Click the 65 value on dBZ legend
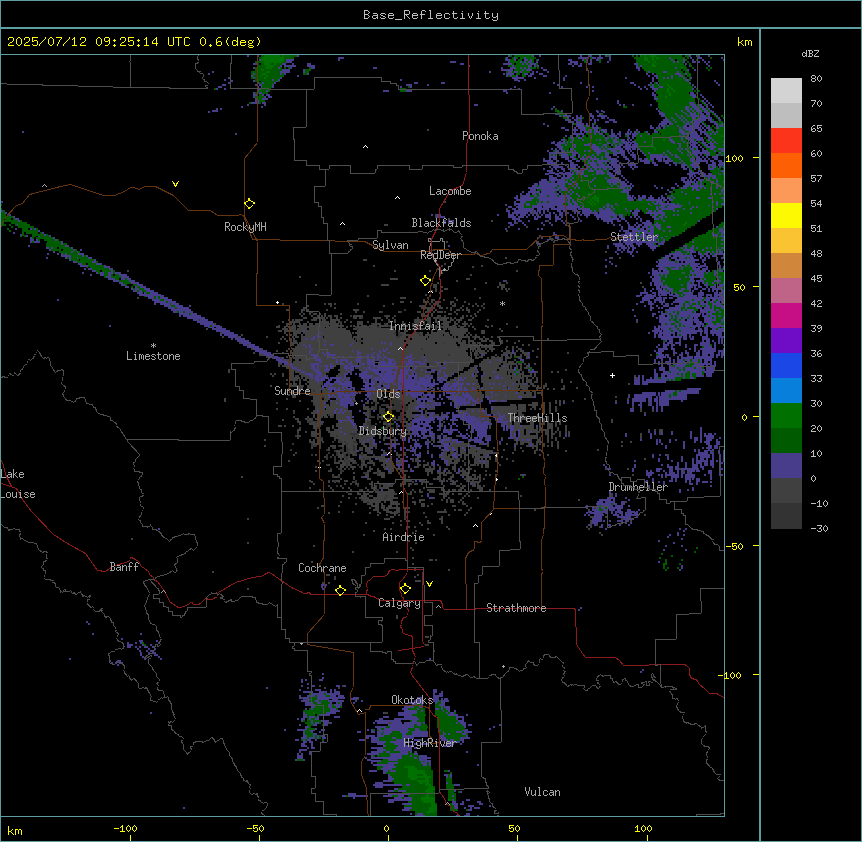 click(x=816, y=129)
